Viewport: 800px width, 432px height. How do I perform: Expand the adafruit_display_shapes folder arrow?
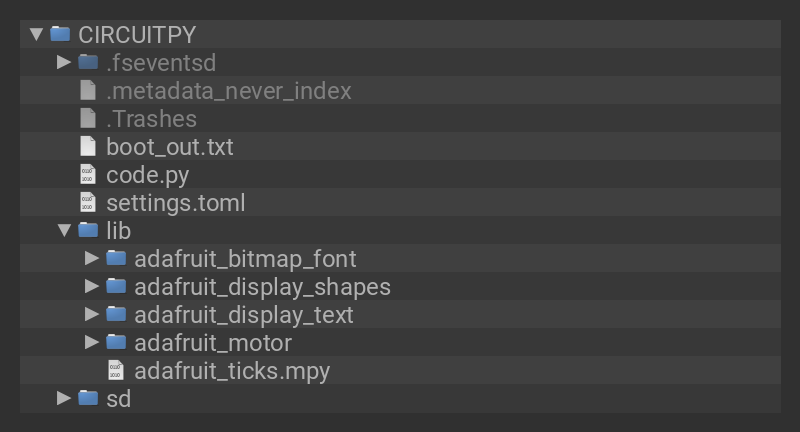tap(92, 286)
